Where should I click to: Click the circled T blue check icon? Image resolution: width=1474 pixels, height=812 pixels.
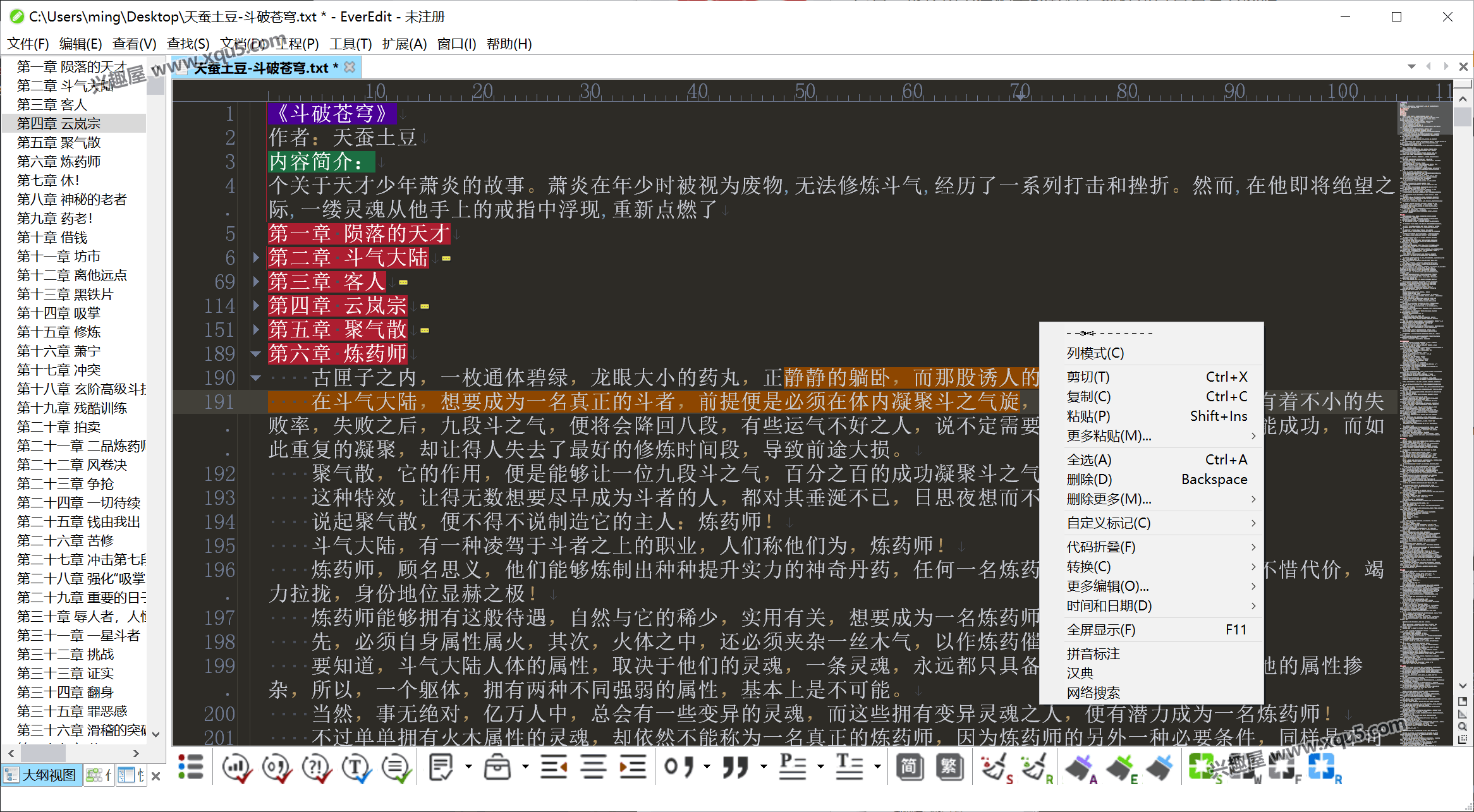point(356,767)
